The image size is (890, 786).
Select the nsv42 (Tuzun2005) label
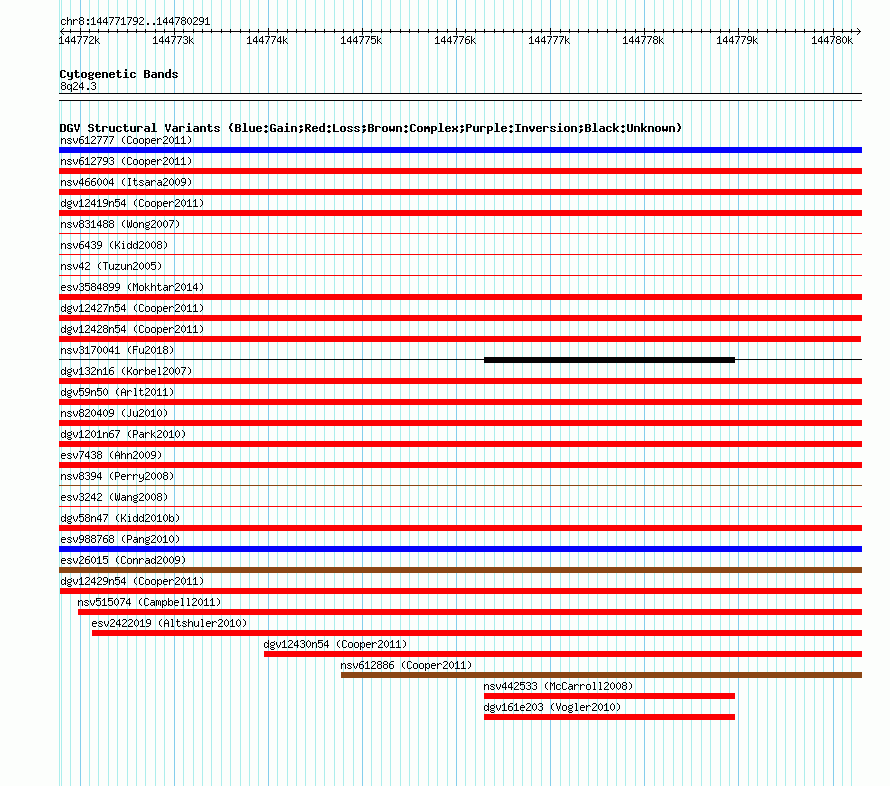tap(111, 266)
